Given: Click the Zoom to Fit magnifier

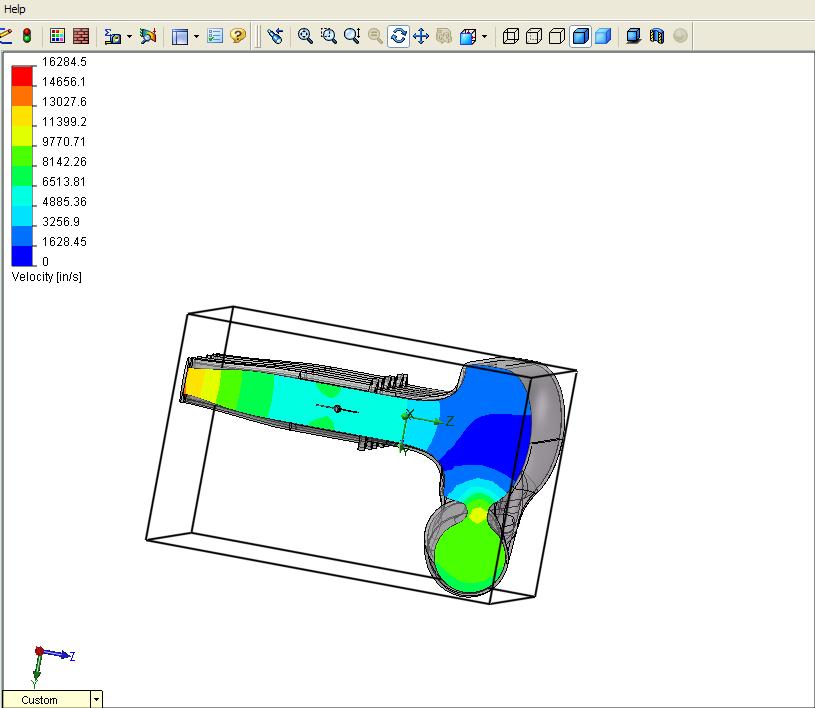Looking at the screenshot, I should pyautogui.click(x=306, y=36).
